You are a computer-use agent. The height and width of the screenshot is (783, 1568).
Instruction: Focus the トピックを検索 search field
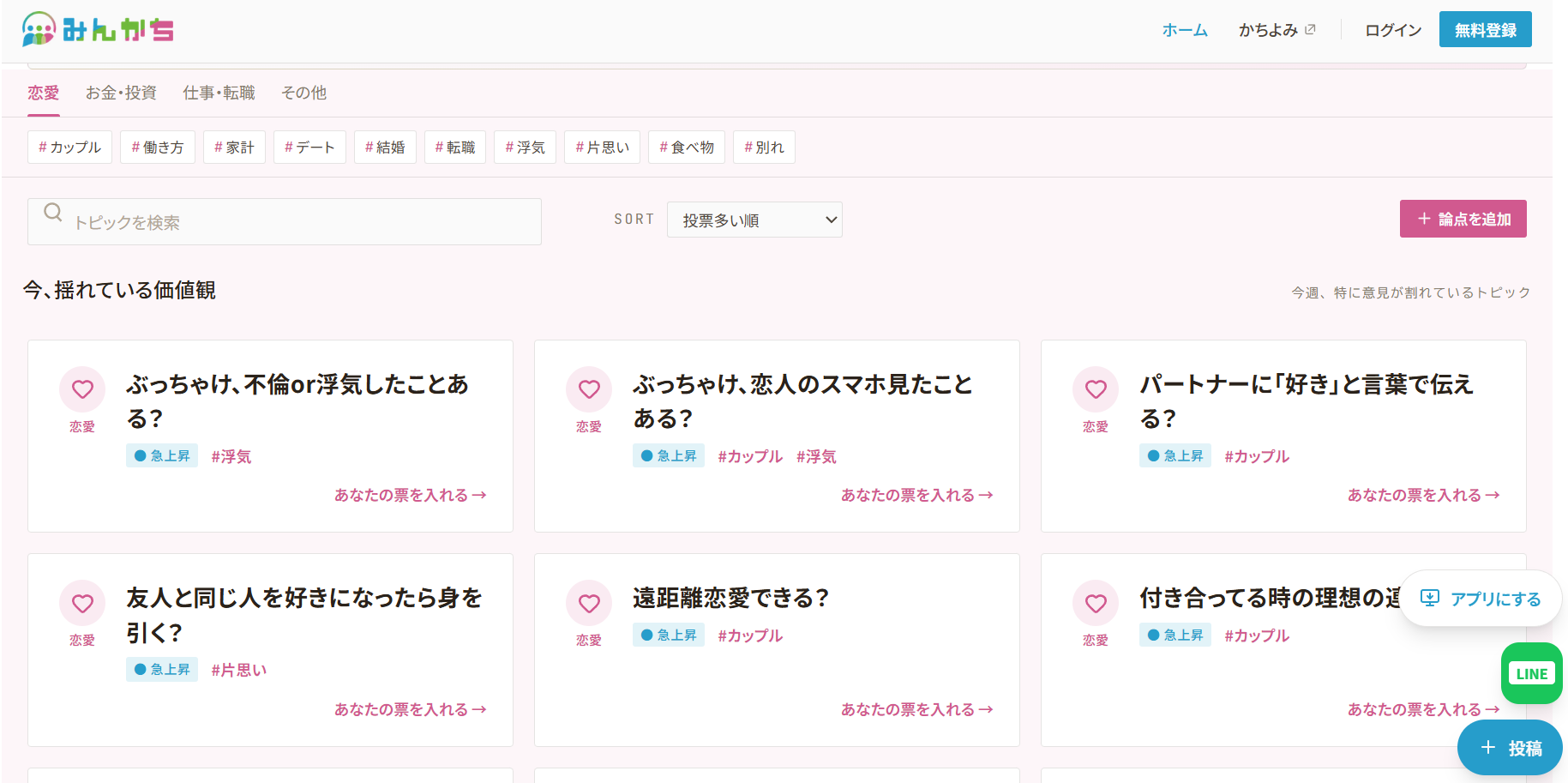point(285,222)
